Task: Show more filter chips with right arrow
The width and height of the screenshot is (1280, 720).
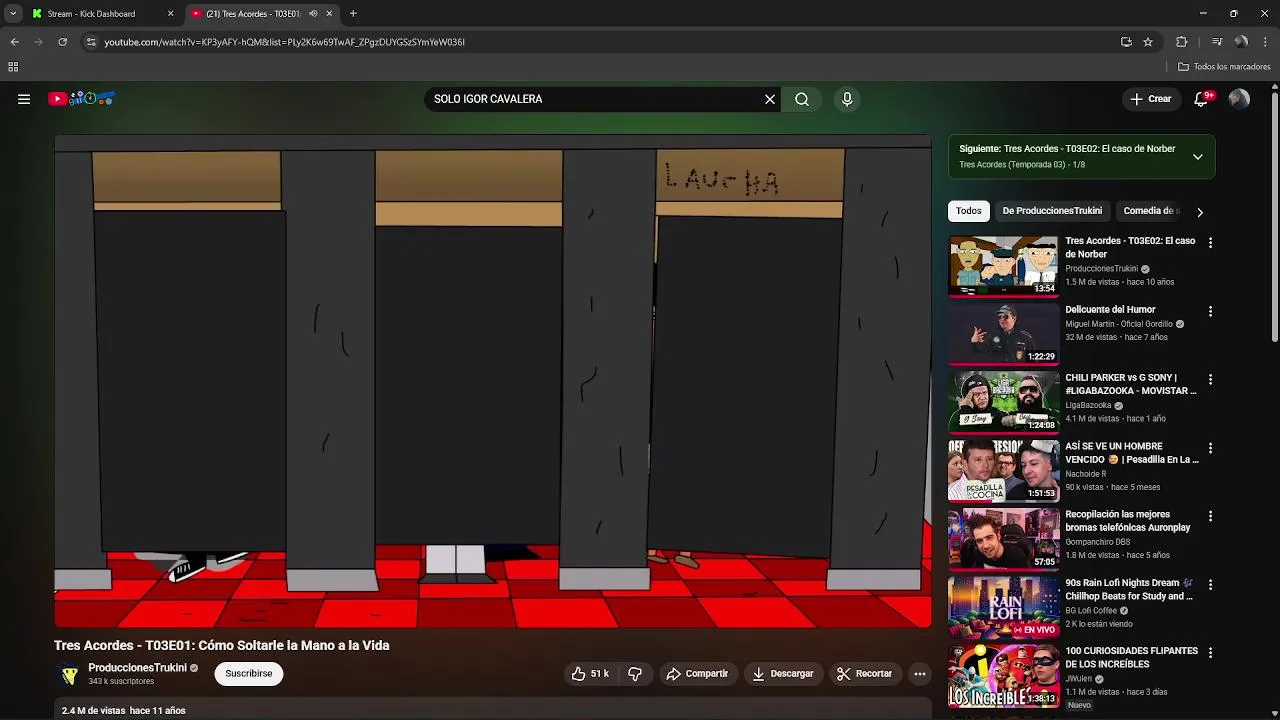Action: pyautogui.click(x=1200, y=212)
